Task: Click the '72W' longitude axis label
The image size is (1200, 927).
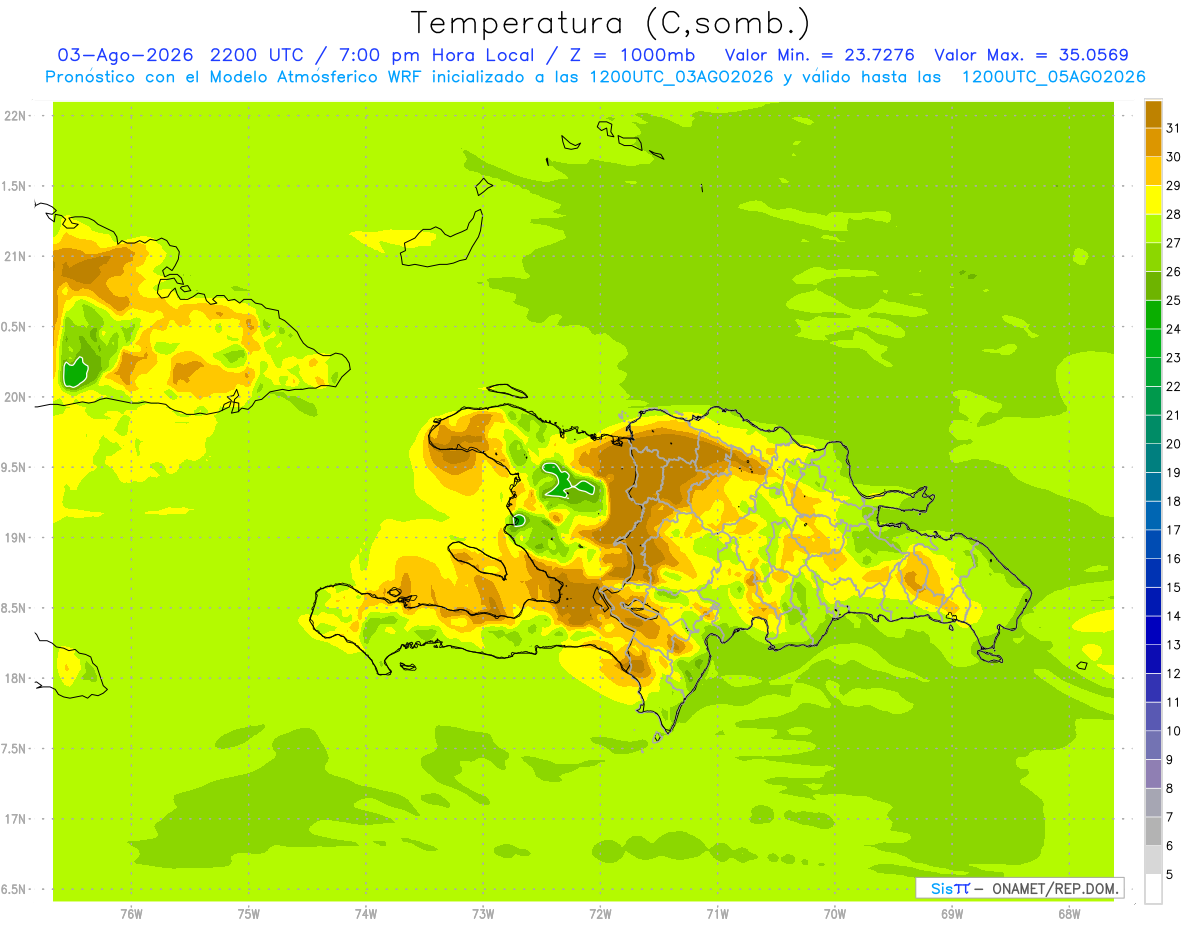Action: tap(600, 914)
